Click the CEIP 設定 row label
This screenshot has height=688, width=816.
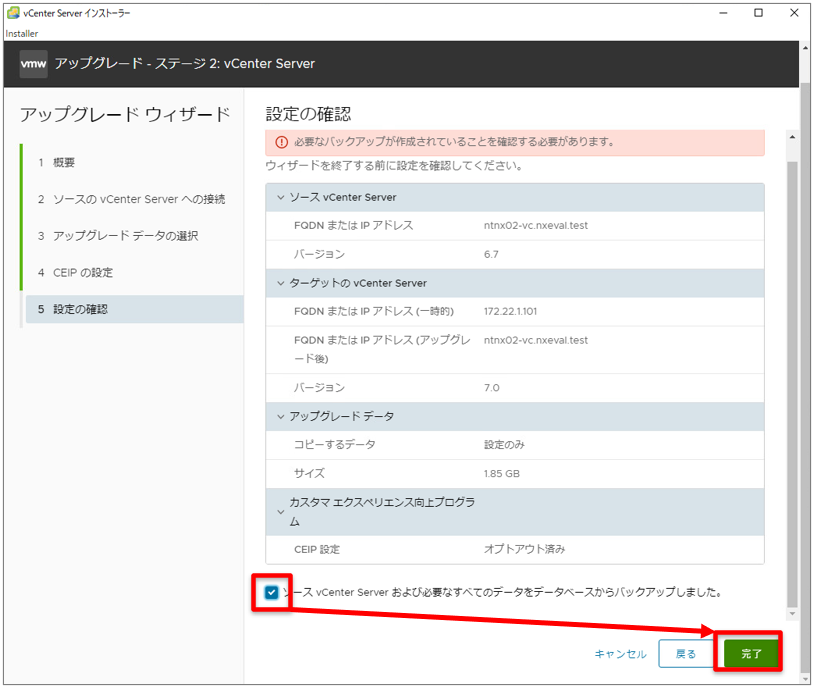[x=316, y=550]
